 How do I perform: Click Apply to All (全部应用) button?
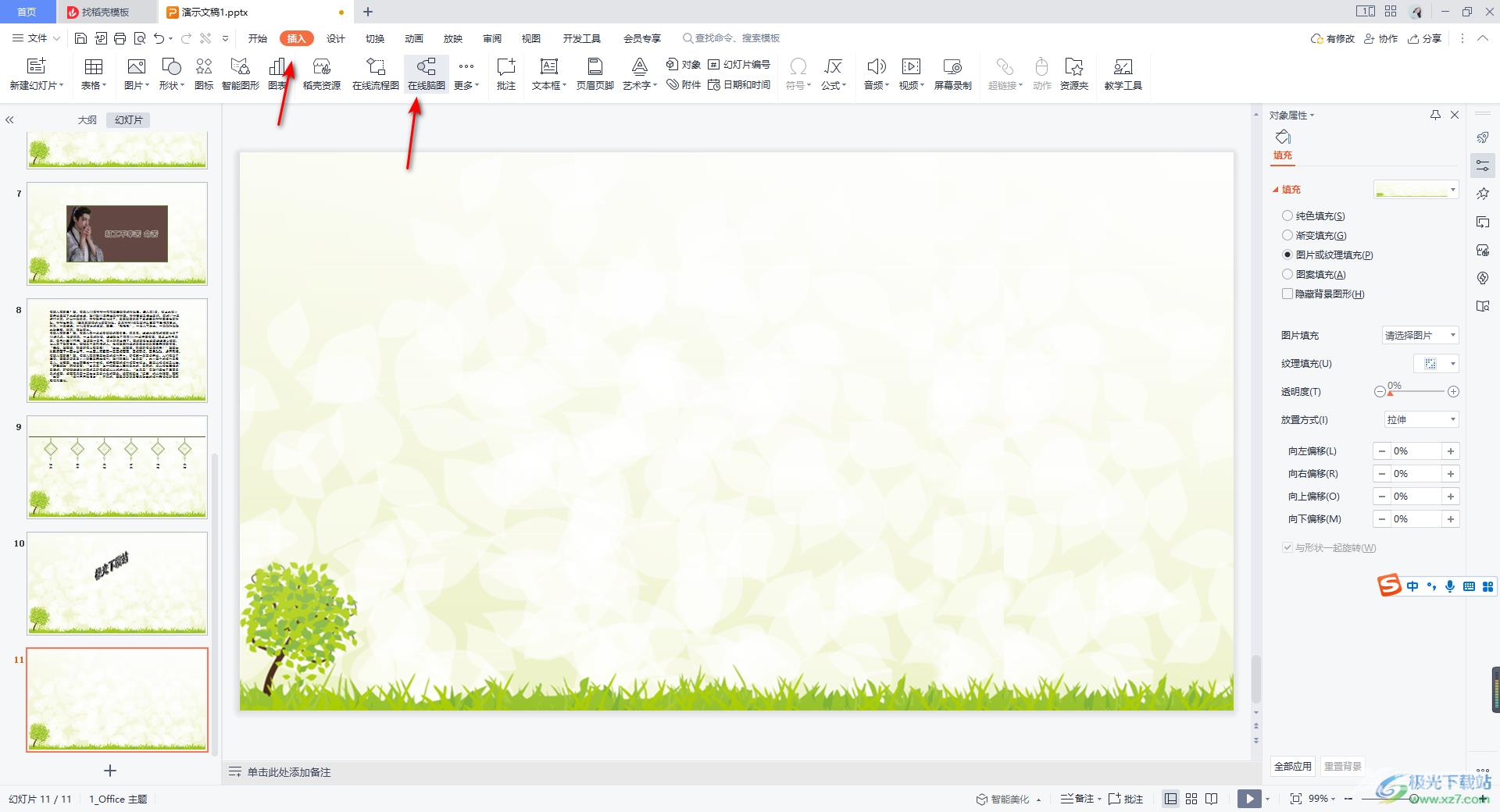[x=1293, y=766]
